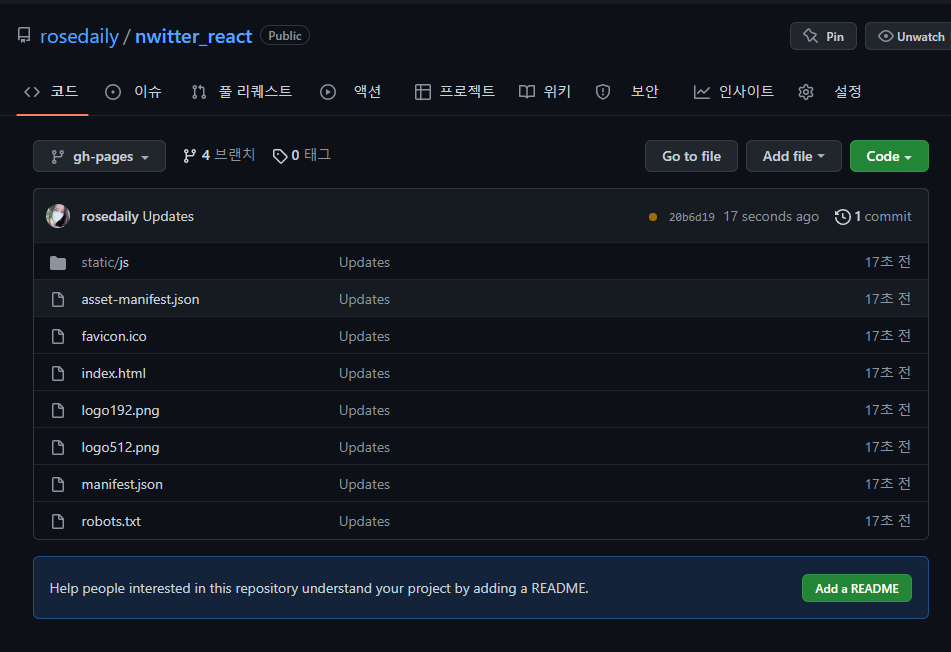Open manifest.json file
Image resolution: width=951 pixels, height=652 pixels.
tap(122, 485)
